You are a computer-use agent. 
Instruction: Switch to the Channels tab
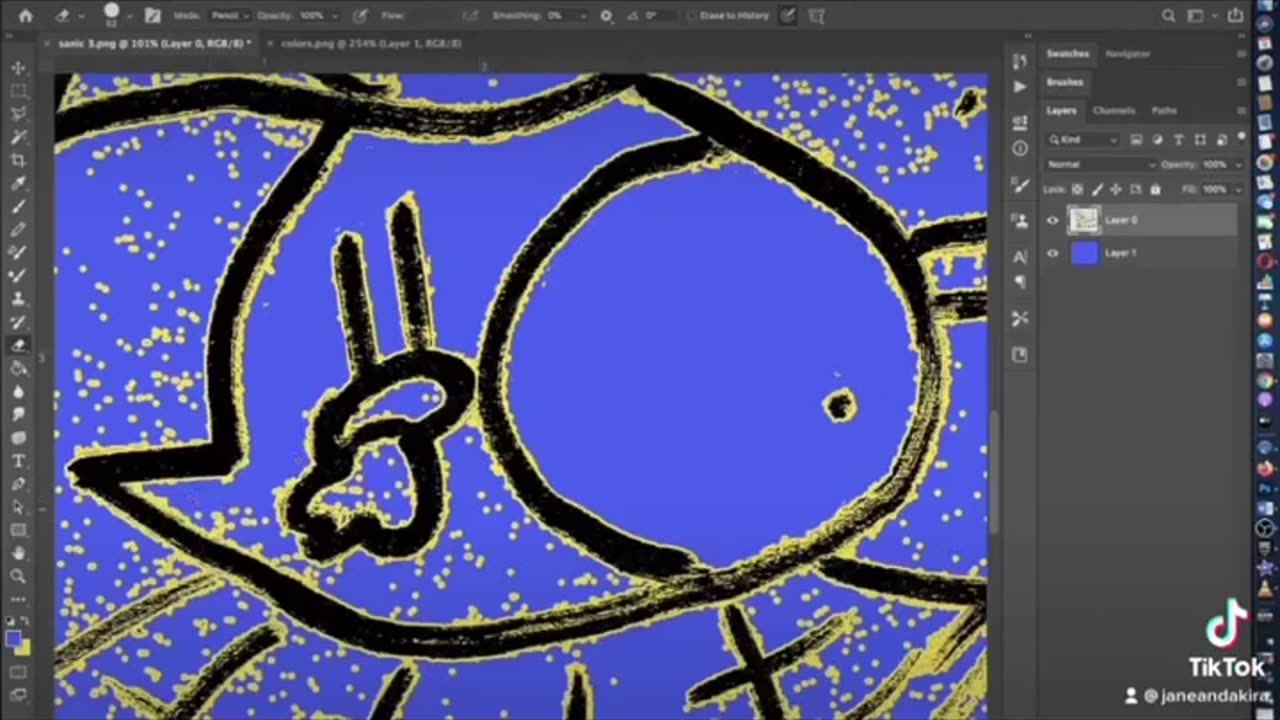1113,111
